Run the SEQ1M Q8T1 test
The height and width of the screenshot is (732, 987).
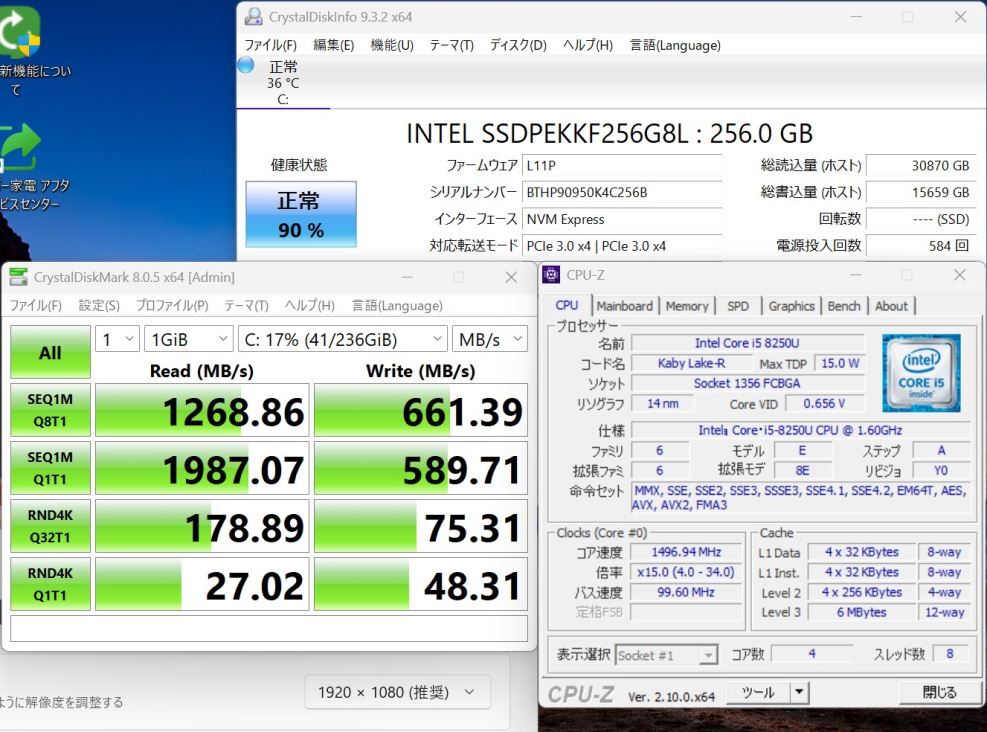point(50,410)
